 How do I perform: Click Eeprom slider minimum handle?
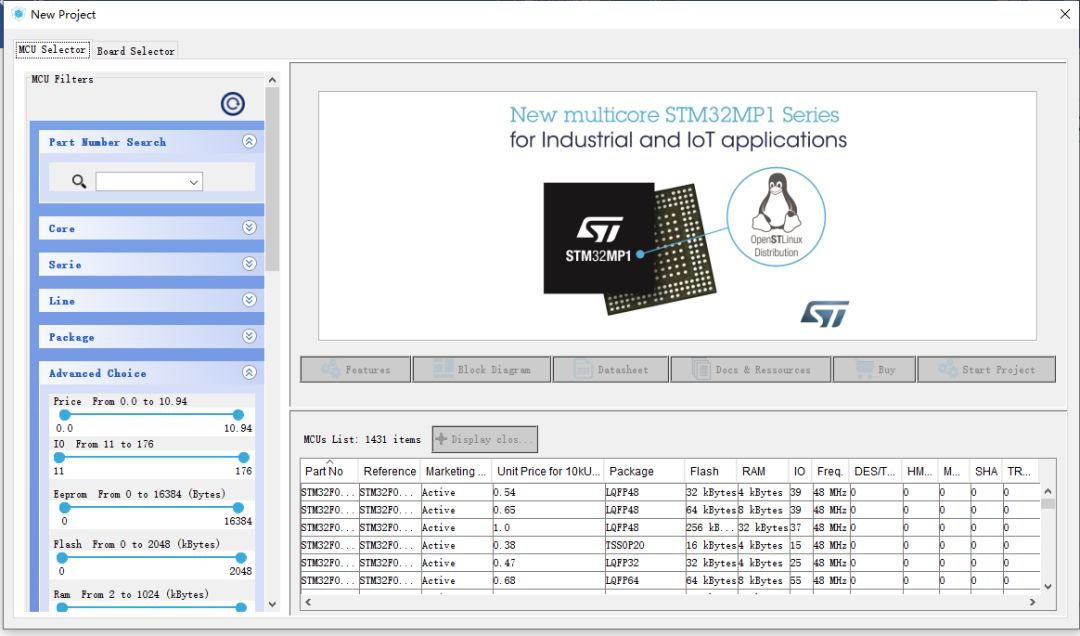pyautogui.click(x=65, y=508)
